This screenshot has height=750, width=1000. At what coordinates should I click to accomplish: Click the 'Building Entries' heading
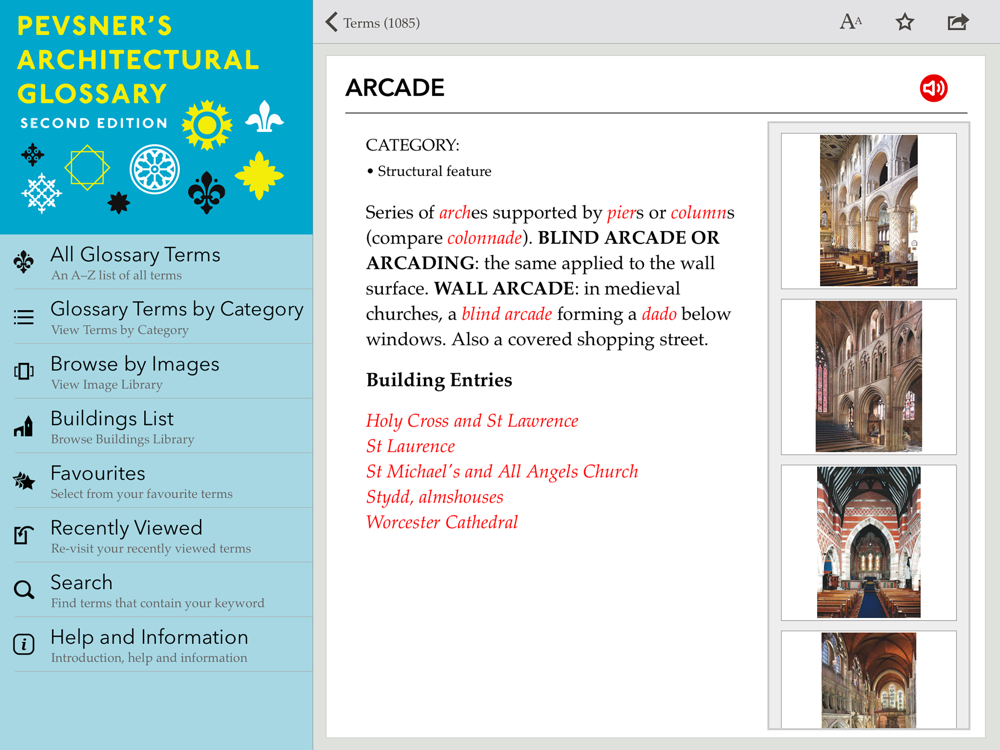click(x=439, y=380)
